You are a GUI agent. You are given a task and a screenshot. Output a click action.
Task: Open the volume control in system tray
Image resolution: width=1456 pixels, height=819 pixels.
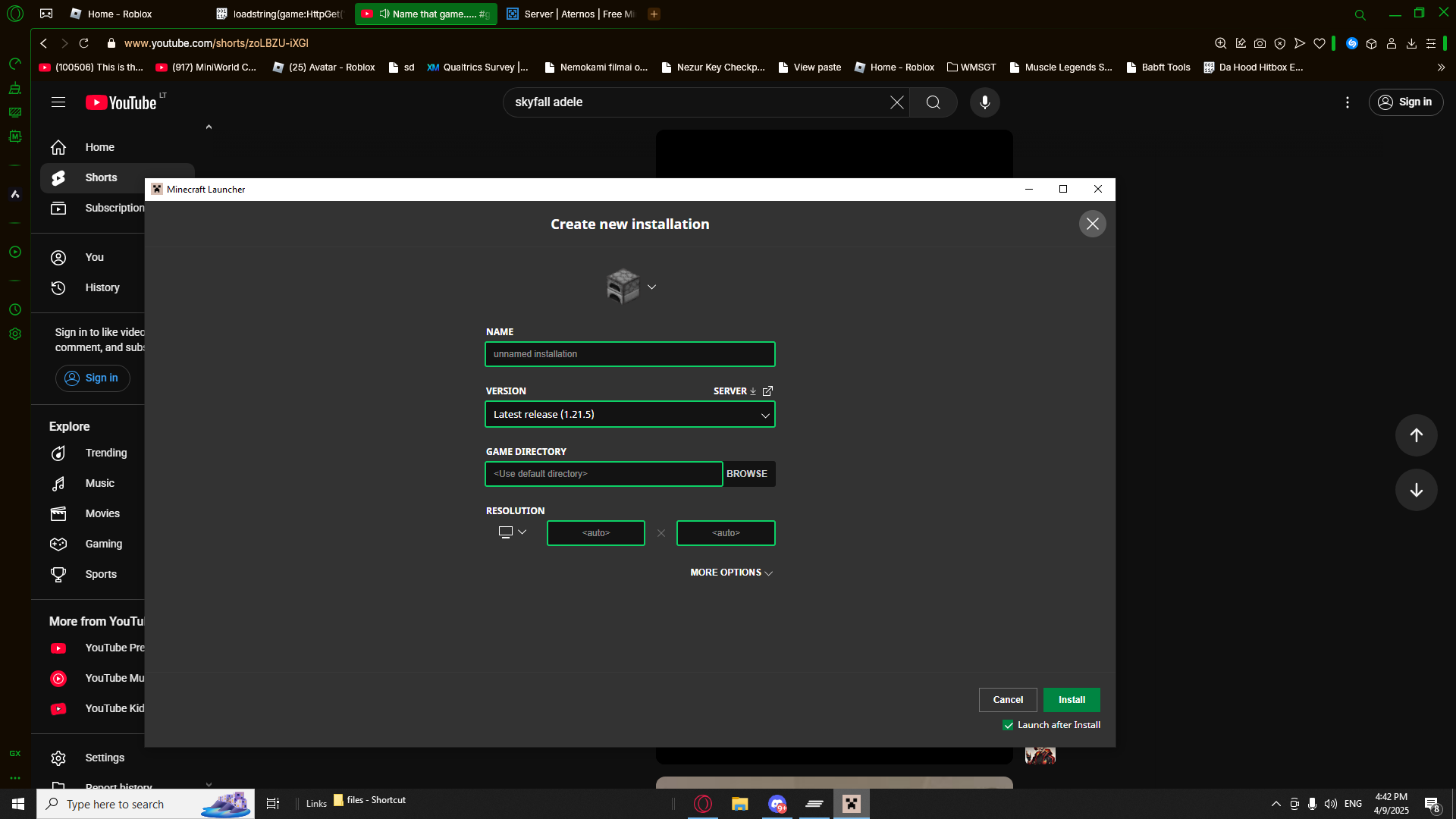pyautogui.click(x=1331, y=804)
